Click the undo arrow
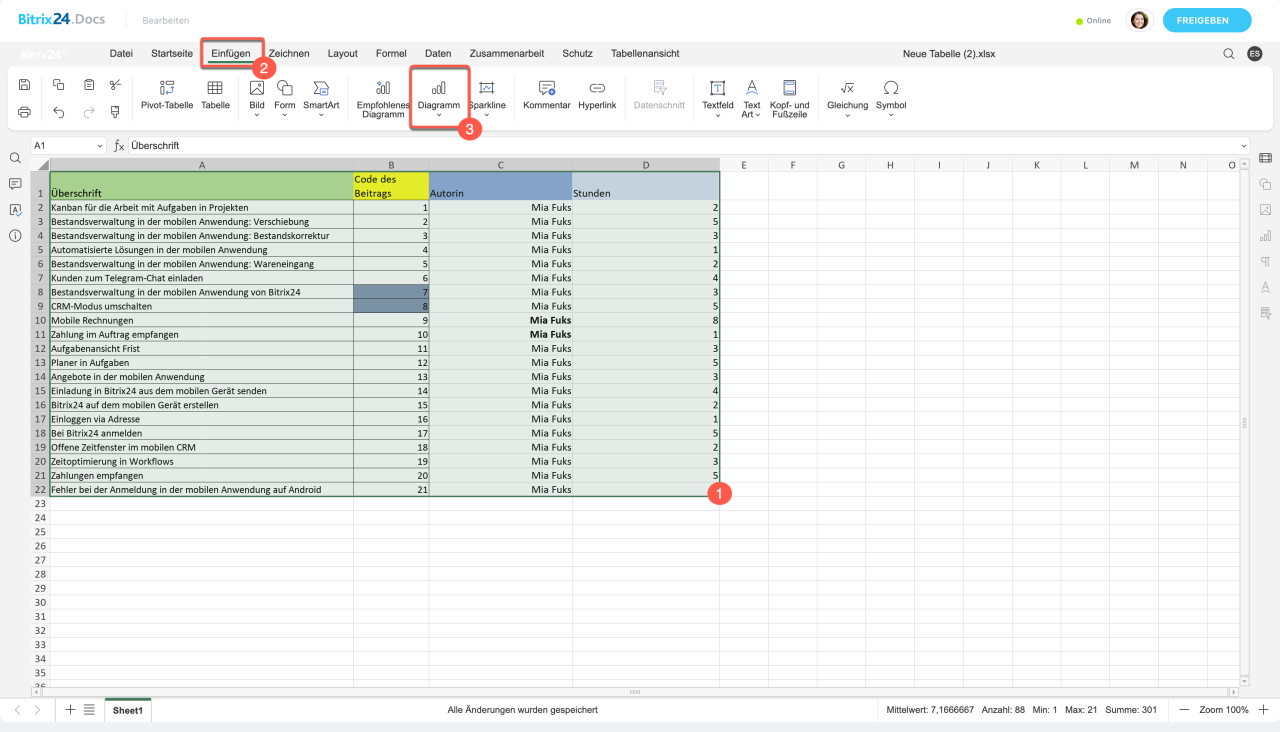 click(x=59, y=112)
